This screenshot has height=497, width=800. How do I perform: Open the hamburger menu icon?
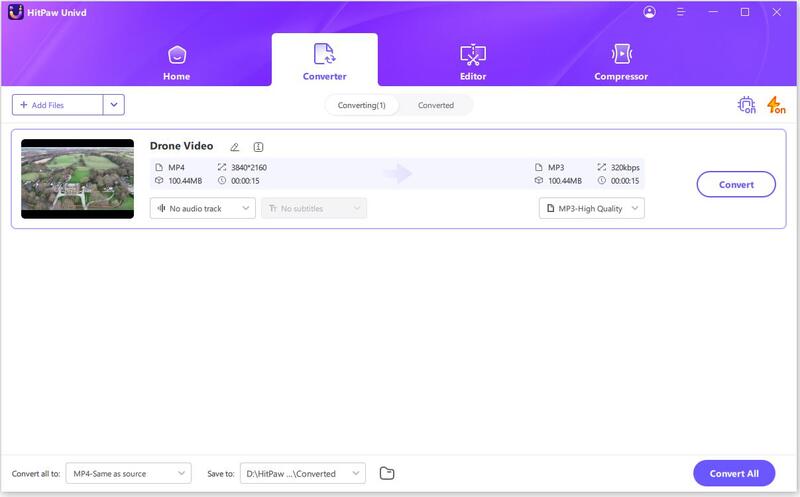coord(681,12)
